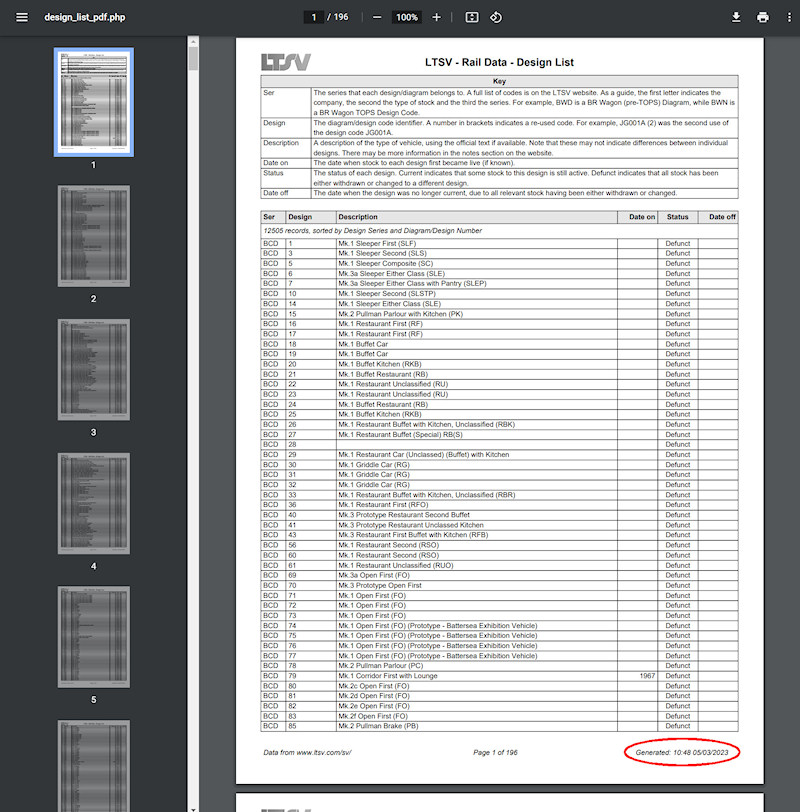Print the design list PDF

point(762,17)
